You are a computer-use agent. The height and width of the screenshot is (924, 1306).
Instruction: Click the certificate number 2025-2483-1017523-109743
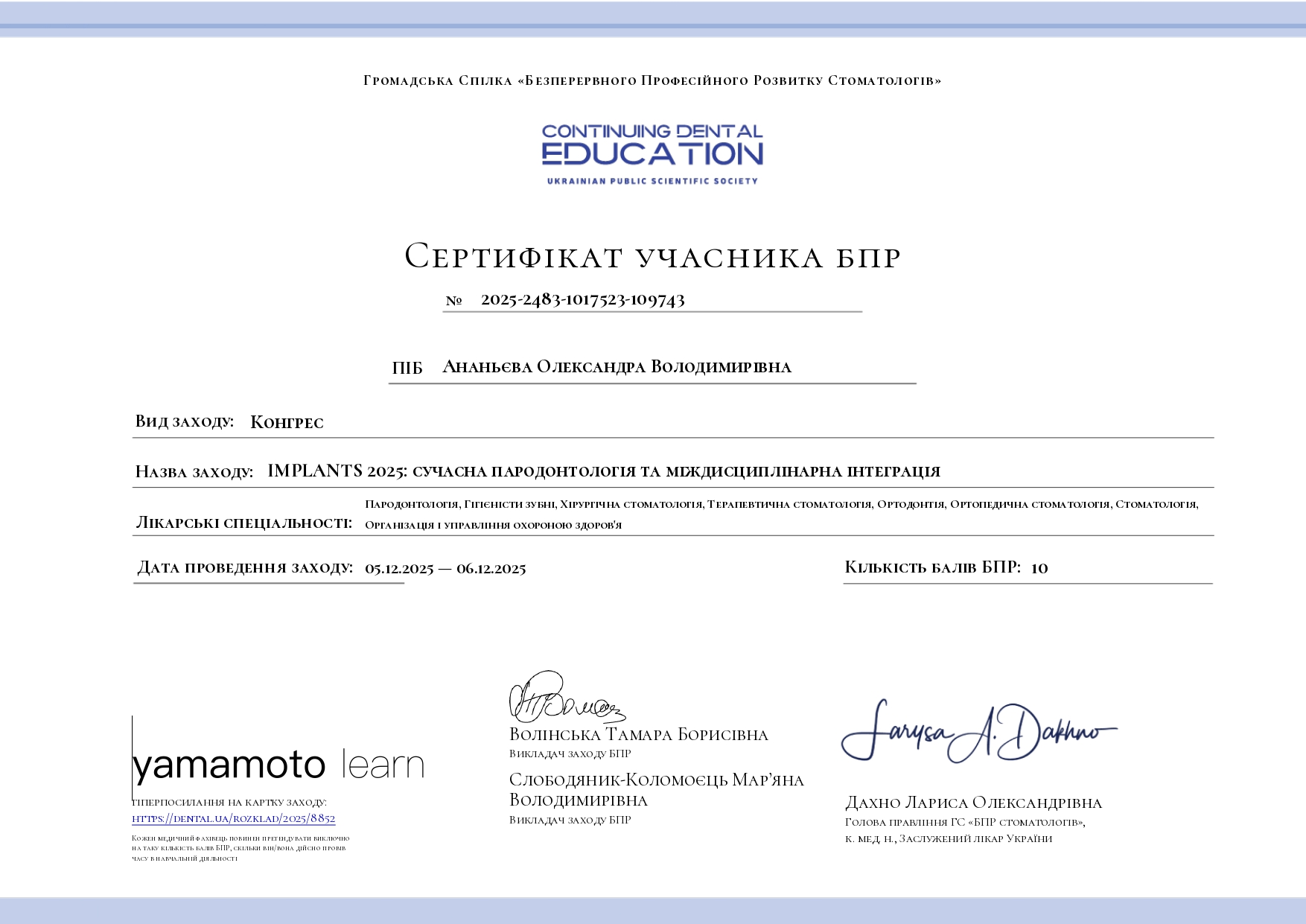(582, 299)
